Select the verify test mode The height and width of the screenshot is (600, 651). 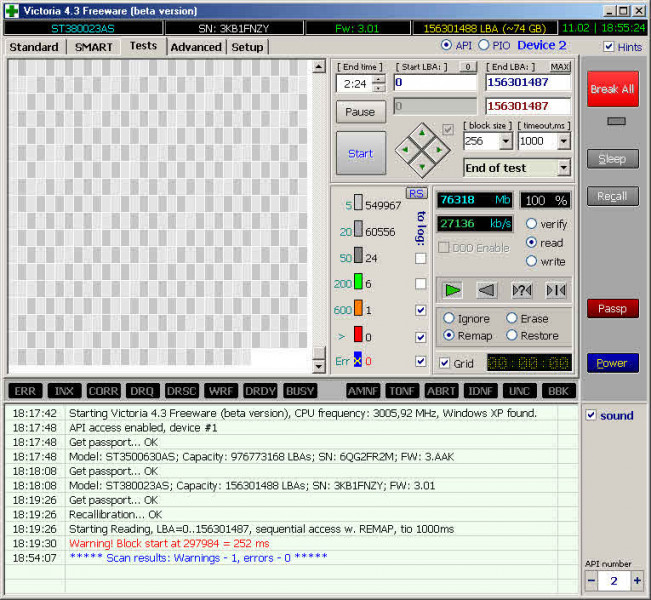click(x=531, y=224)
